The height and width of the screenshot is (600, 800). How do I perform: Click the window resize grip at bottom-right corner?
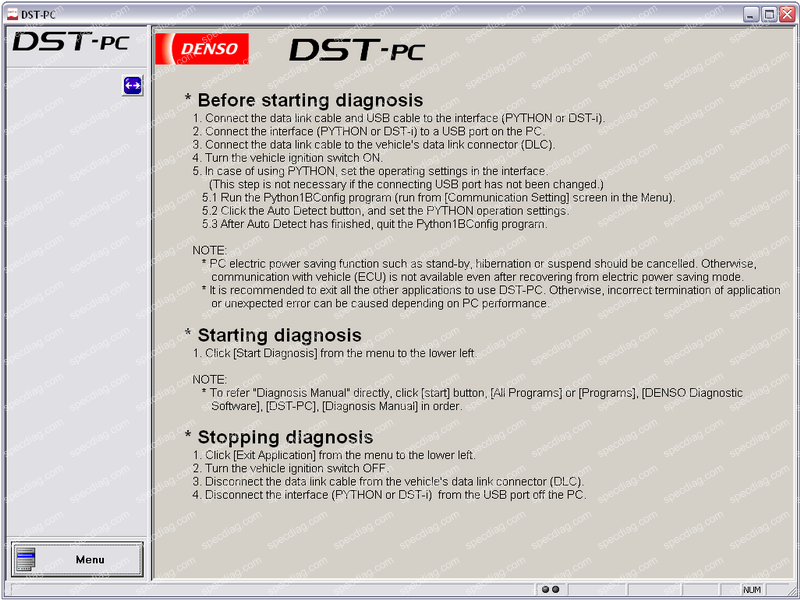[790, 591]
